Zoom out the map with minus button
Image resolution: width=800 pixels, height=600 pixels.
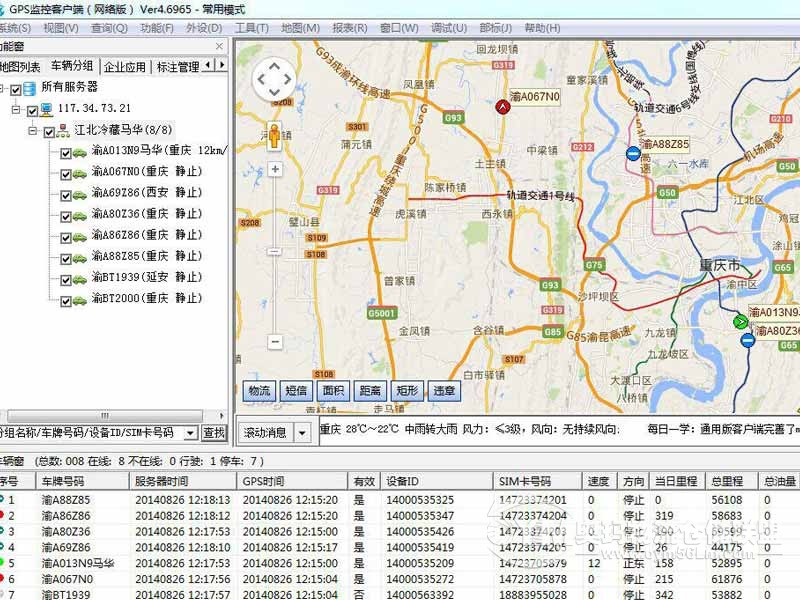275,341
